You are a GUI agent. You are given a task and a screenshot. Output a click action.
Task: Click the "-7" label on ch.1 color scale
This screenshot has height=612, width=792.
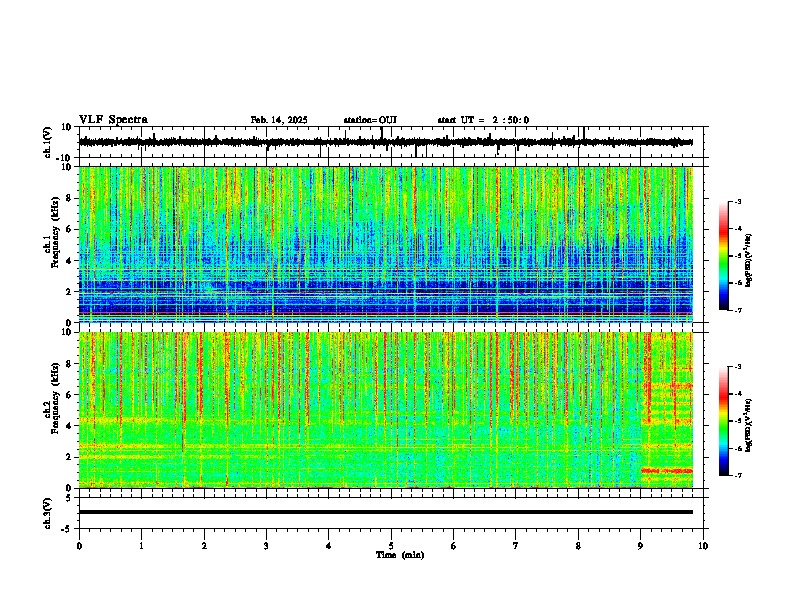tap(738, 310)
